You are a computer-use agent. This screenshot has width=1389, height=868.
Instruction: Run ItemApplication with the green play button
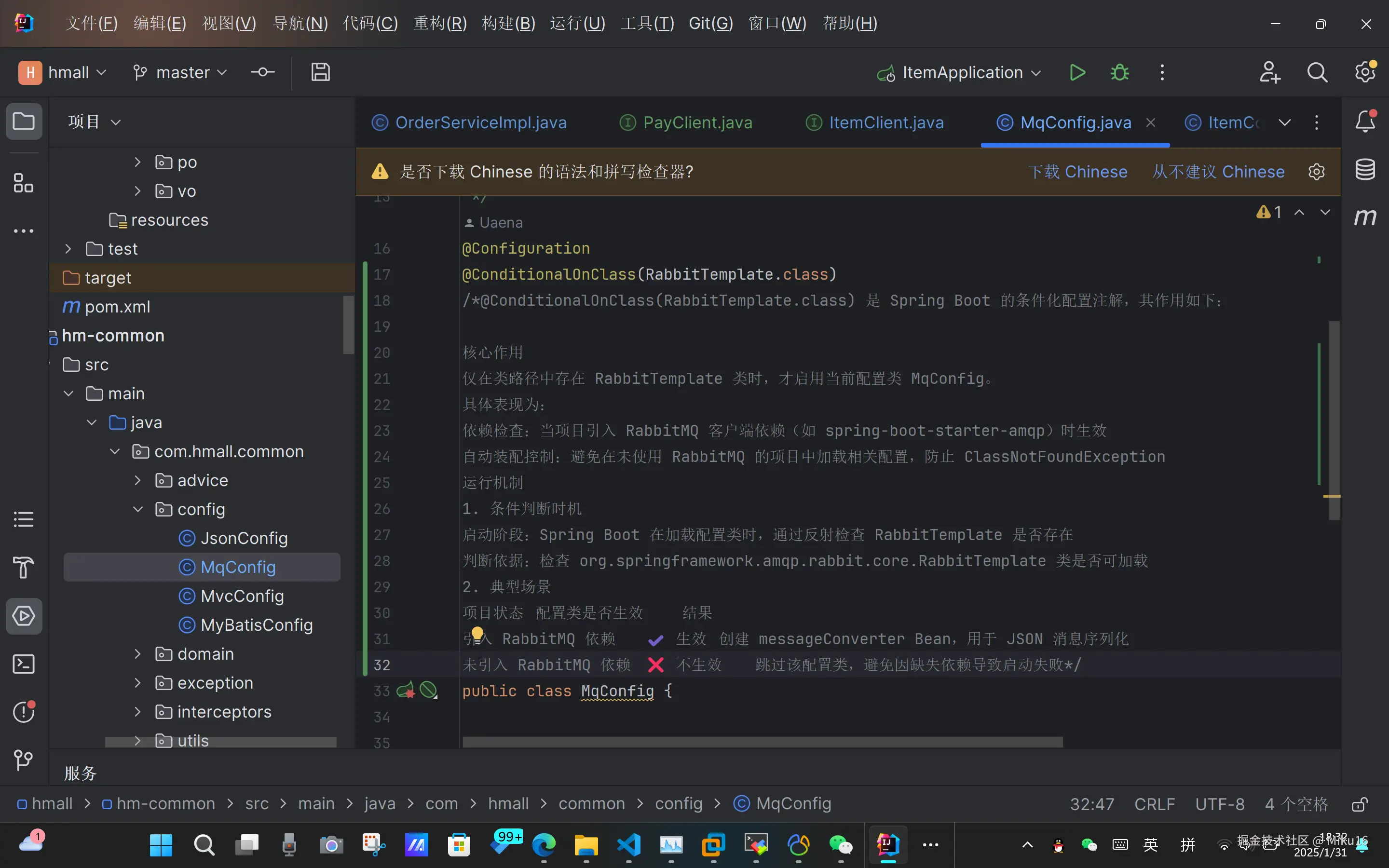pos(1077,72)
